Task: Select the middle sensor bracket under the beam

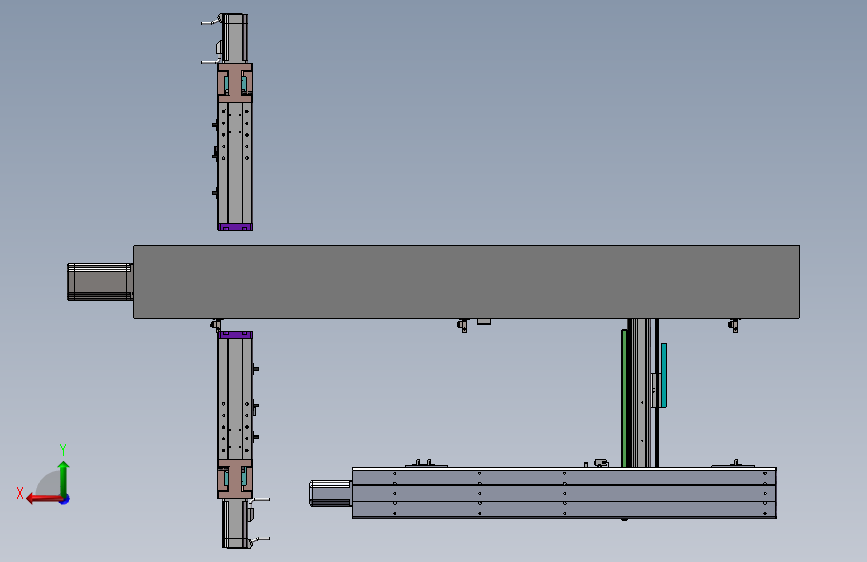Action: pos(463,325)
